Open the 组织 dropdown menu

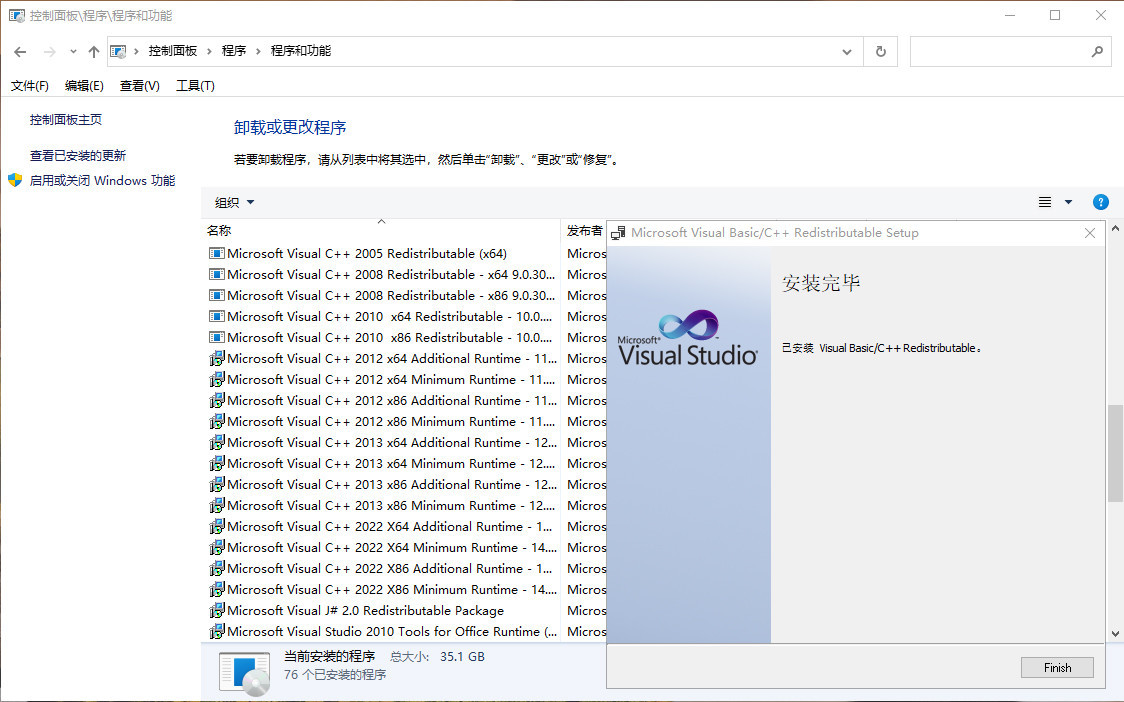(x=233, y=201)
